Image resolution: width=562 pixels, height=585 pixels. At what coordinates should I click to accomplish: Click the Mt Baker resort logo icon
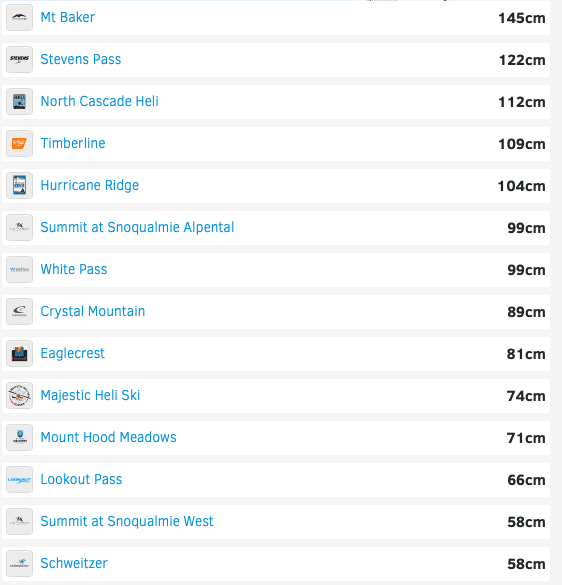[19, 18]
